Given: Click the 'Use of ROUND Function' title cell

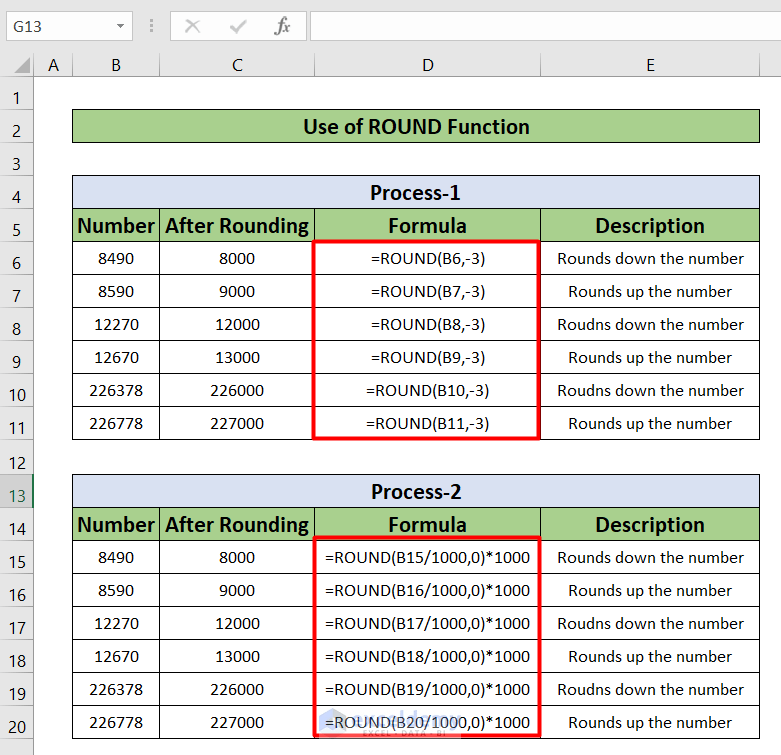Looking at the screenshot, I should tap(416, 126).
